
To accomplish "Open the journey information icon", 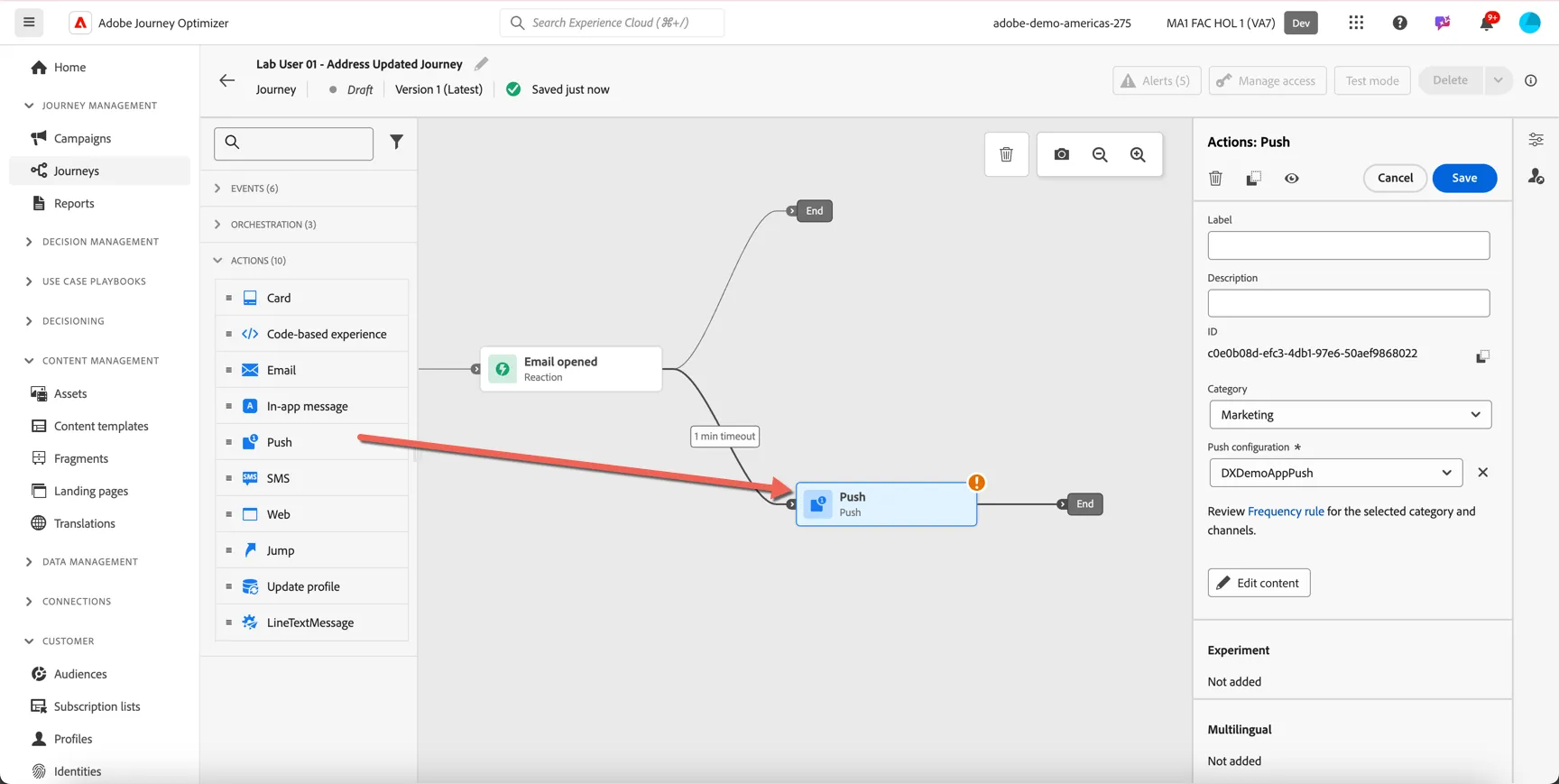I will click(1531, 80).
